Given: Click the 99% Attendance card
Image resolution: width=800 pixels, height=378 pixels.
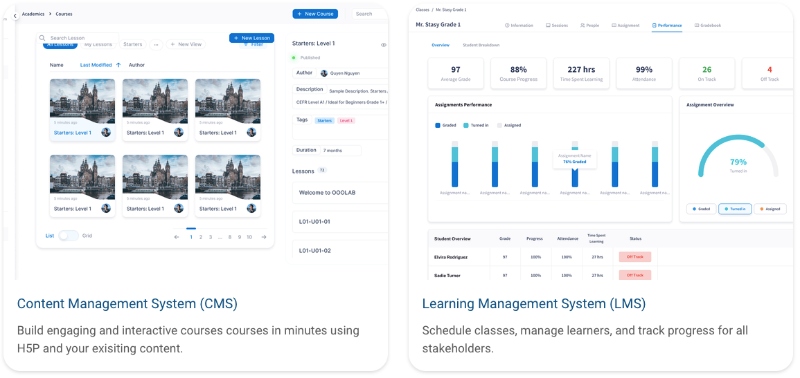Looking at the screenshot, I should click(644, 73).
